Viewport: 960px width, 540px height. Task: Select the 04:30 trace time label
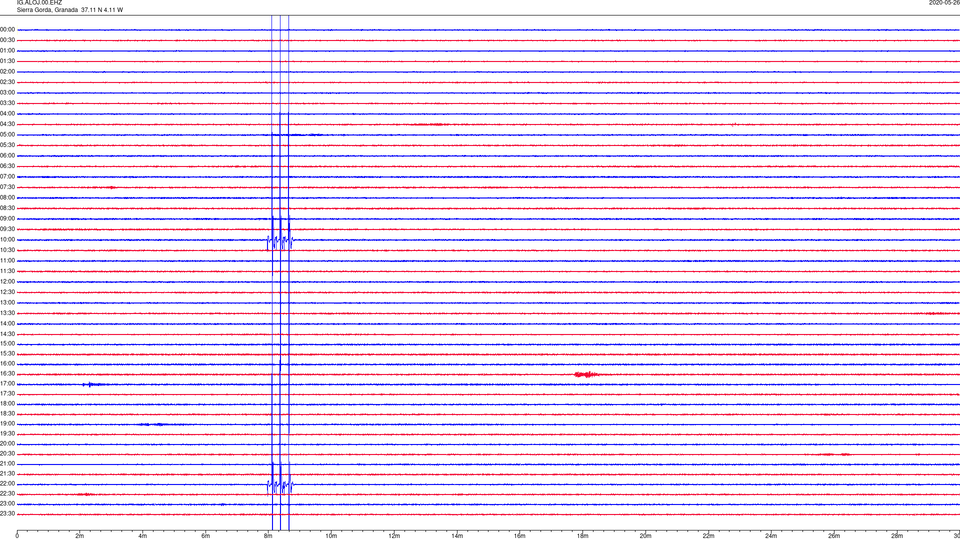pos(7,124)
